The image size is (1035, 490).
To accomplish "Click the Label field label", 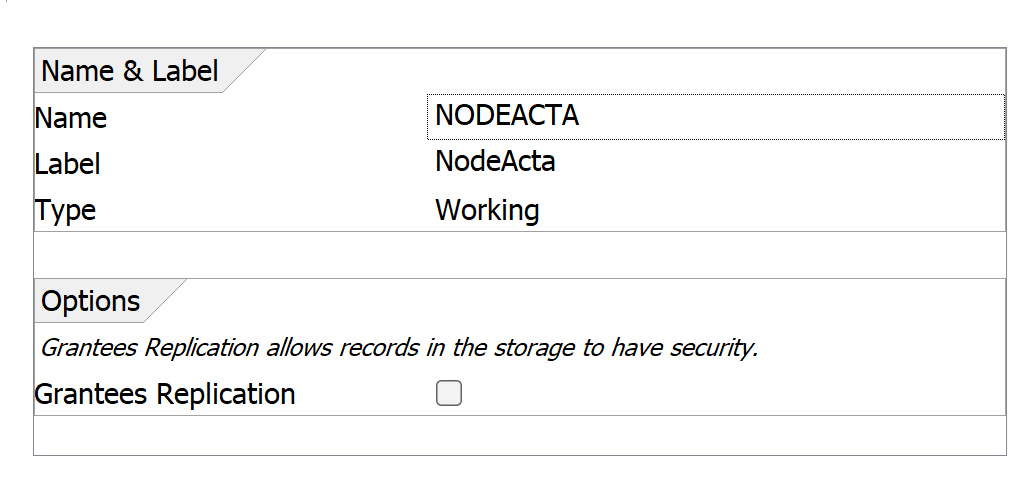I will [x=68, y=164].
